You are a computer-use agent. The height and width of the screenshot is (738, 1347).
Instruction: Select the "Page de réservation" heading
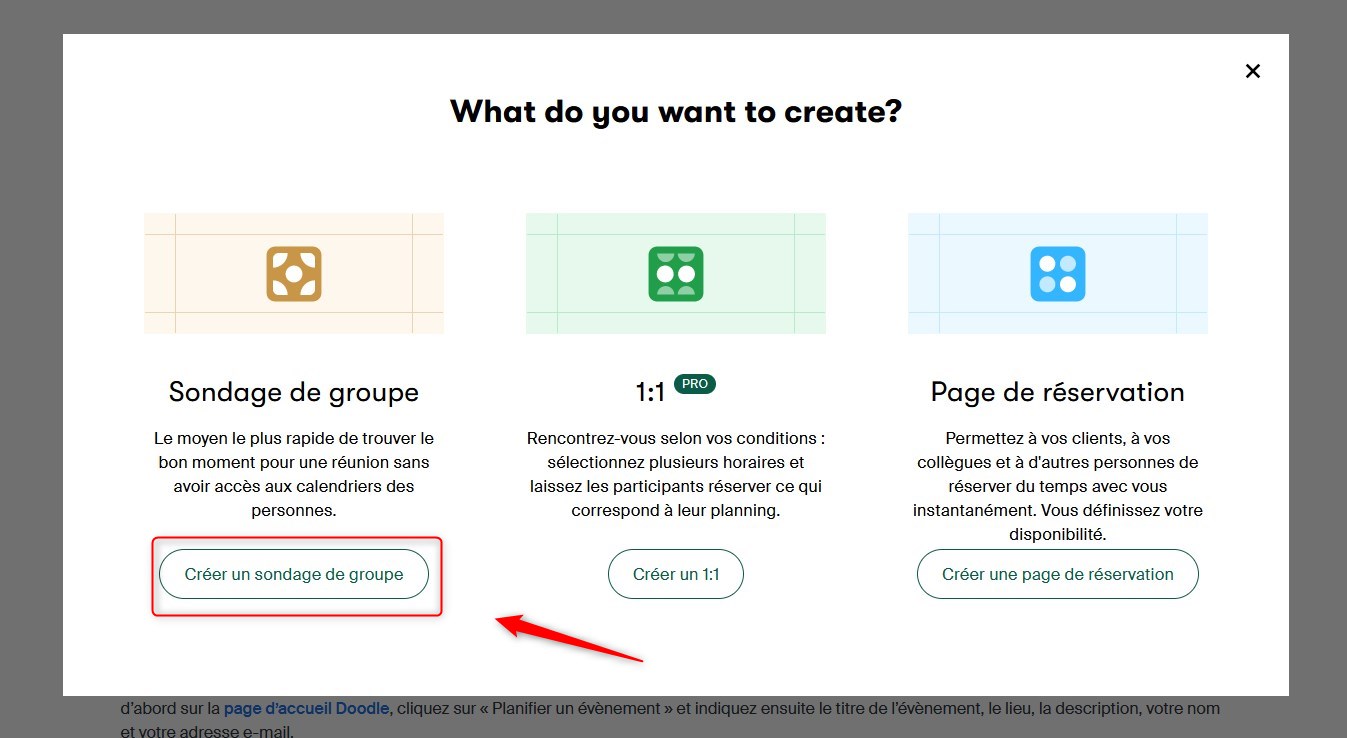click(x=1058, y=392)
